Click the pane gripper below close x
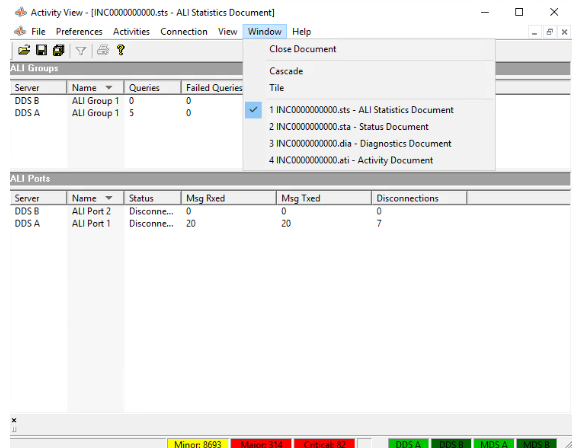Image resolution: width=578 pixels, height=448 pixels. [14, 429]
